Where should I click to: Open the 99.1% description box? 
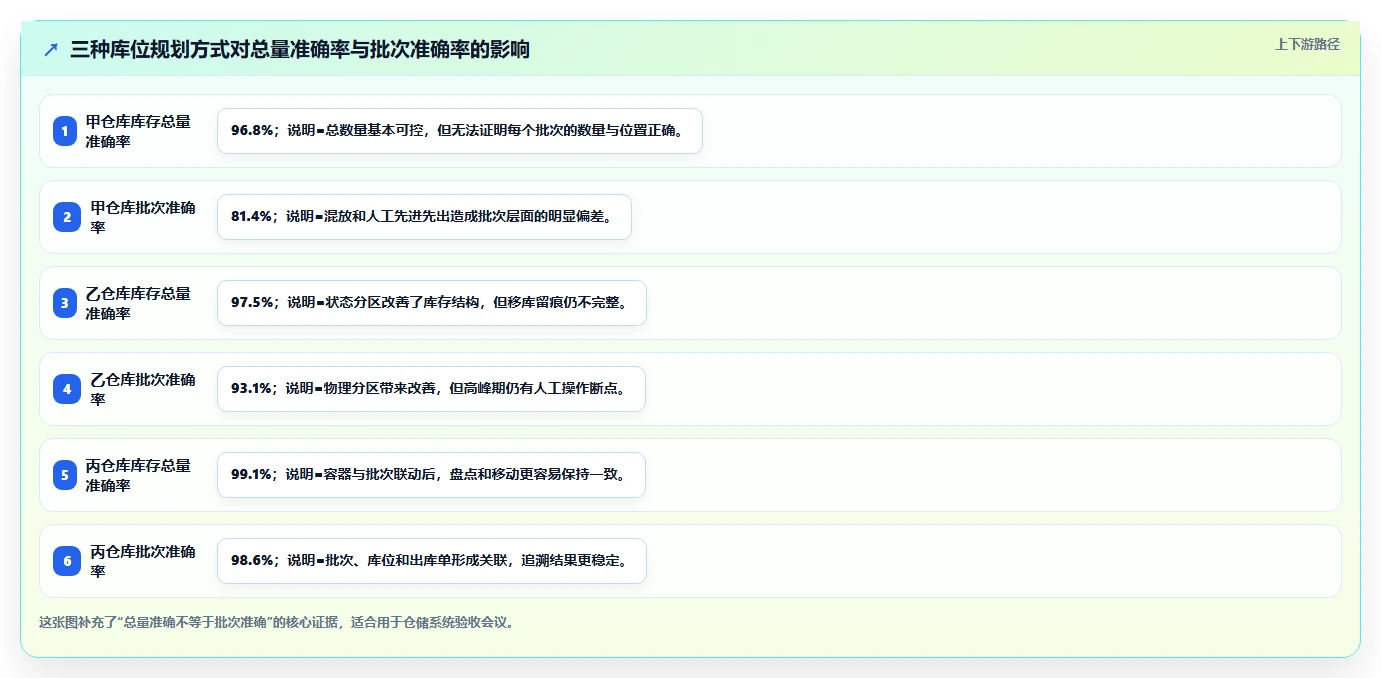[x=431, y=475]
